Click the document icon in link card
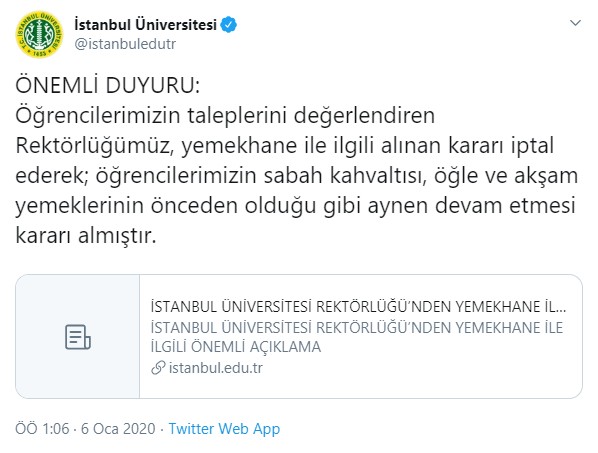Screen dimensions: 598x453 click(x=77, y=337)
